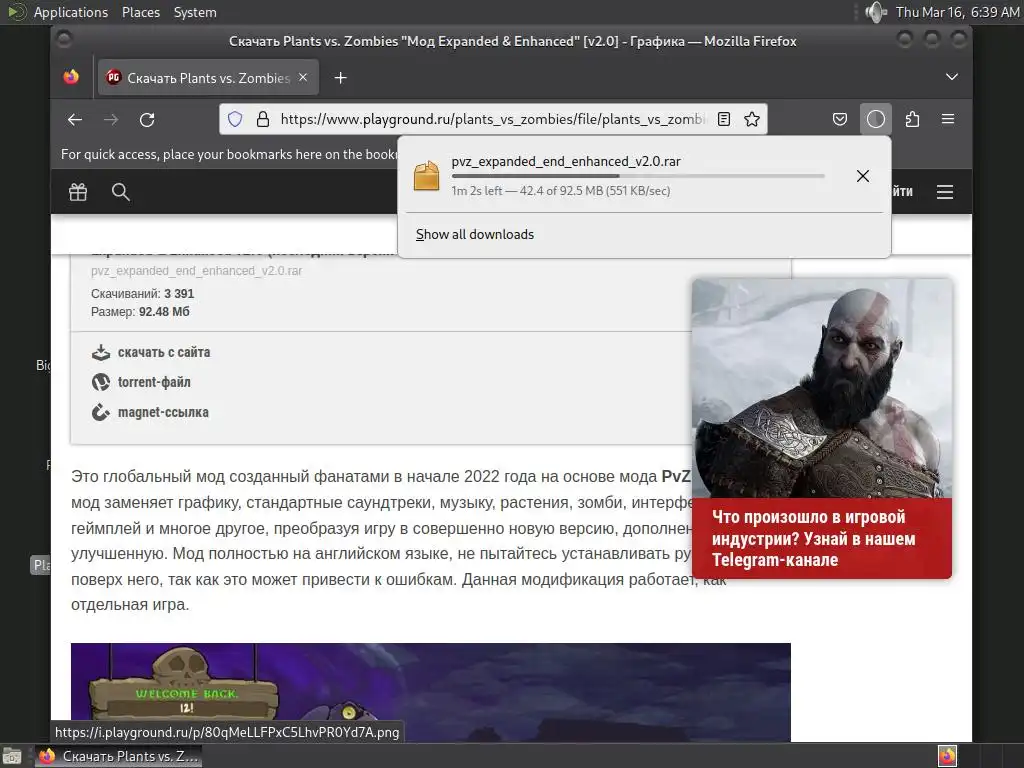The height and width of the screenshot is (768, 1024).
Task: Open the Places menu
Action: pos(141,12)
